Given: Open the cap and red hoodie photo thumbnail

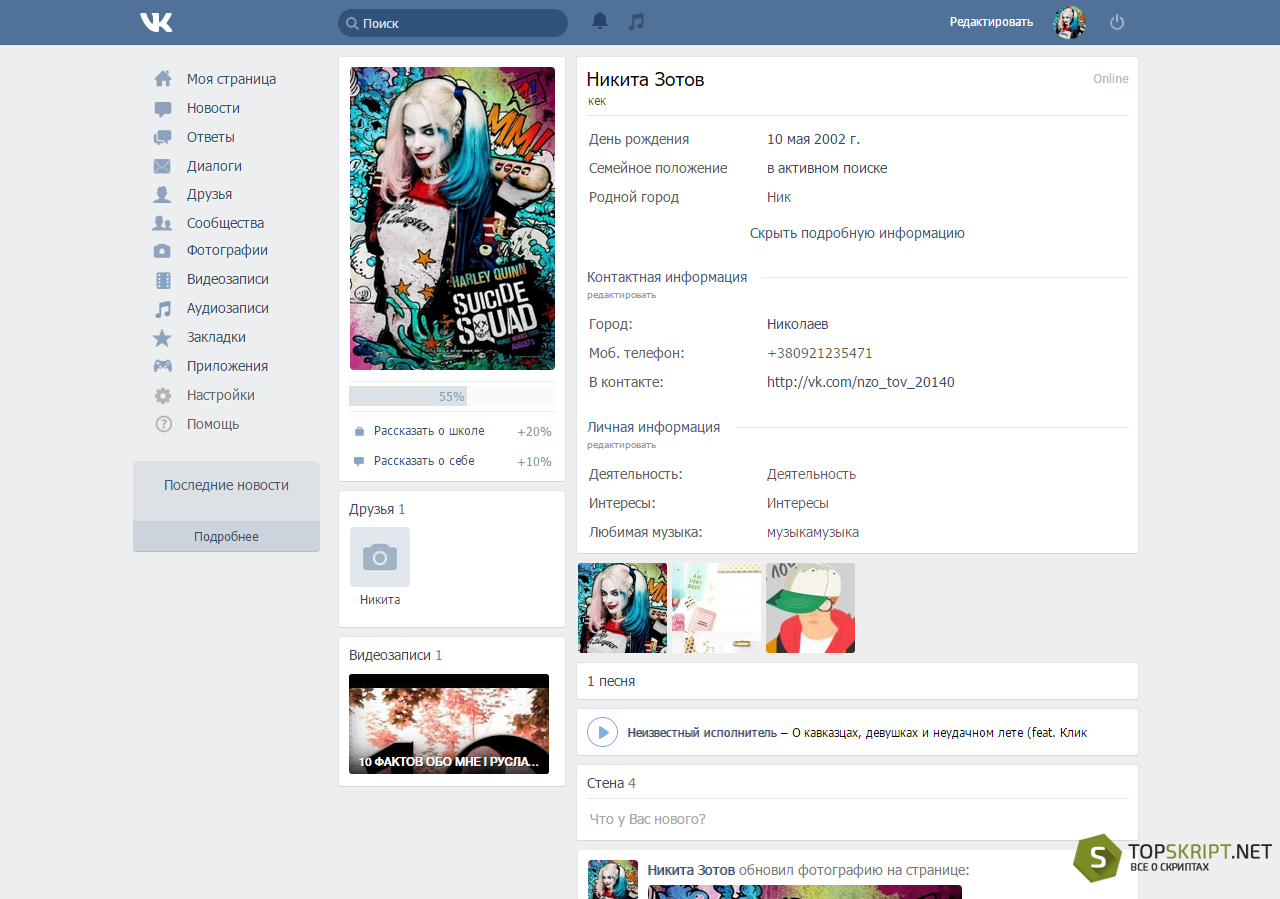Looking at the screenshot, I should 810,608.
